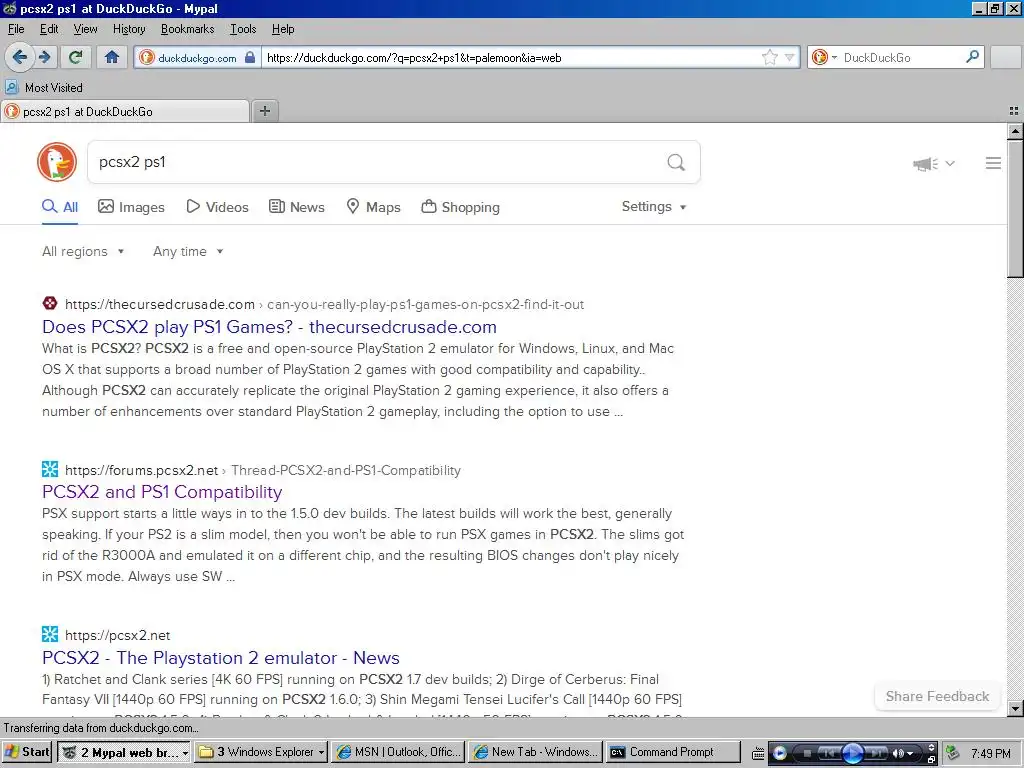Viewport: 1024px width, 768px height.
Task: Expand the Settings dropdown
Action: point(654,206)
